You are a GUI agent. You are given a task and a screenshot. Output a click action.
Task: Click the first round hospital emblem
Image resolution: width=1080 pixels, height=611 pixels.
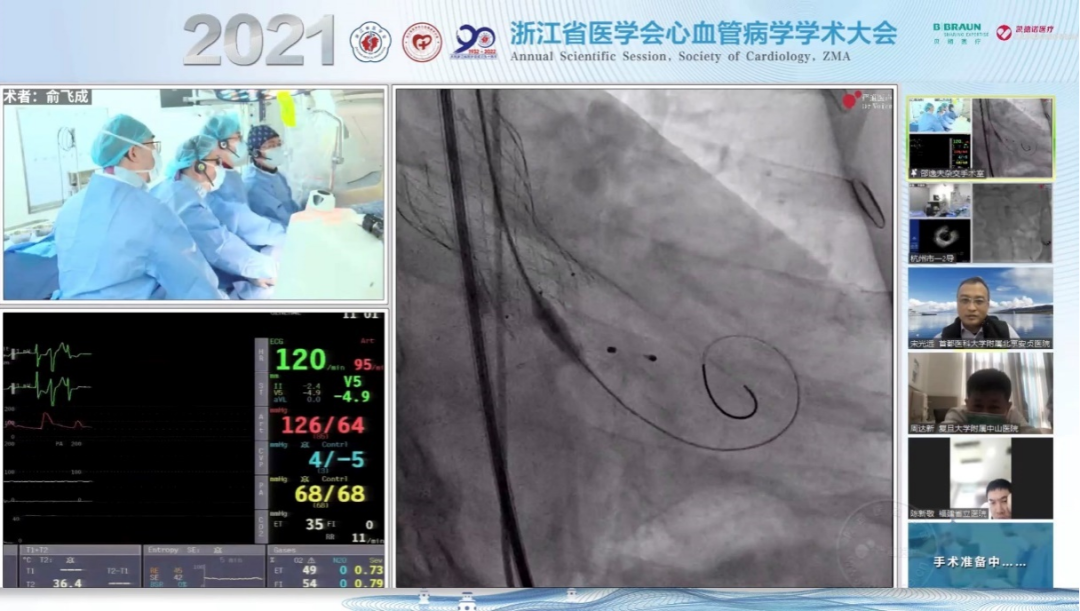[370, 42]
